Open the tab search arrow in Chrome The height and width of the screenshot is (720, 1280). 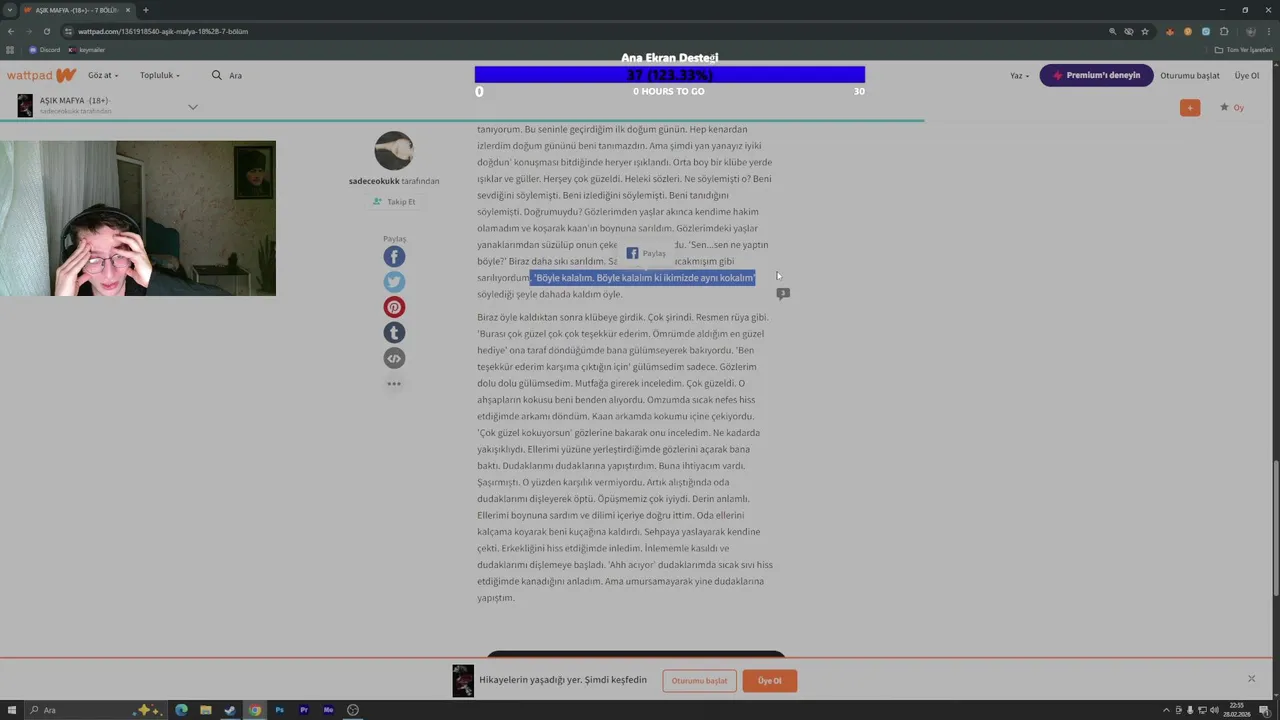pyautogui.click(x=10, y=10)
